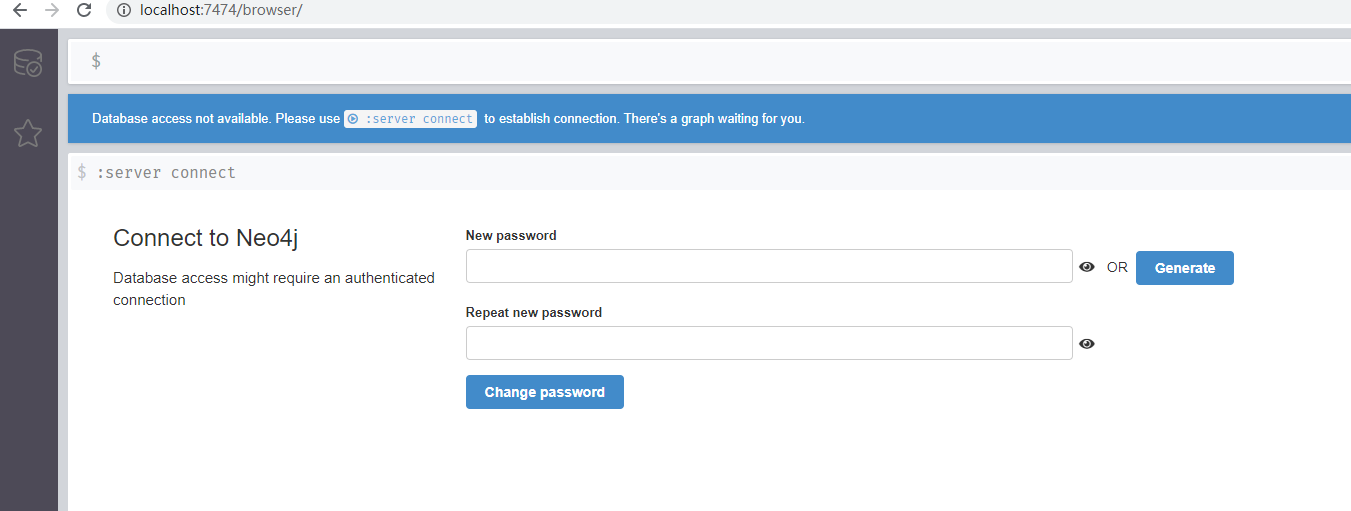The width and height of the screenshot is (1351, 511).
Task: Reload the Neo4j browser page
Action: (84, 10)
